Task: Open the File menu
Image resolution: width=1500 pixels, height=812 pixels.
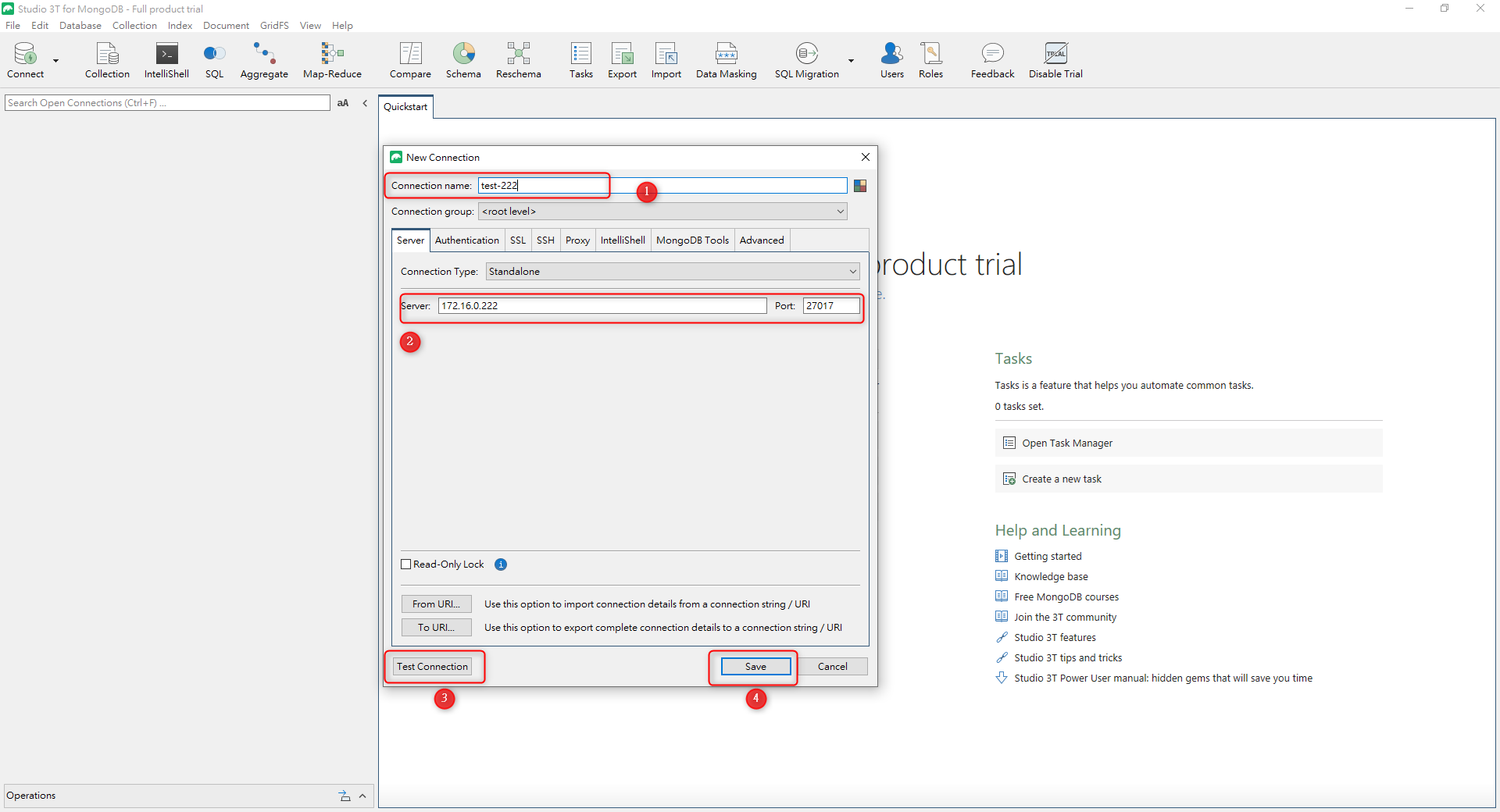Action: (x=12, y=26)
